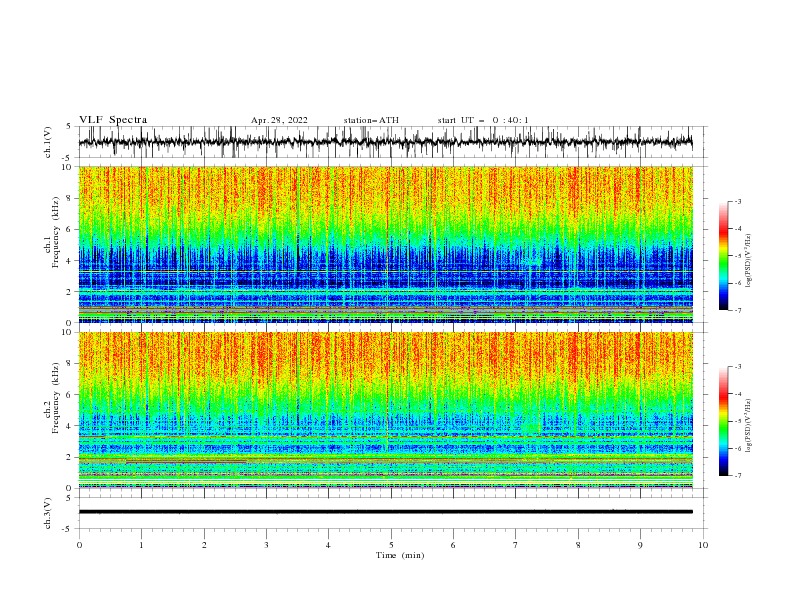Click the "8" tick on the time axis
The height and width of the screenshot is (612, 792).
578,545
